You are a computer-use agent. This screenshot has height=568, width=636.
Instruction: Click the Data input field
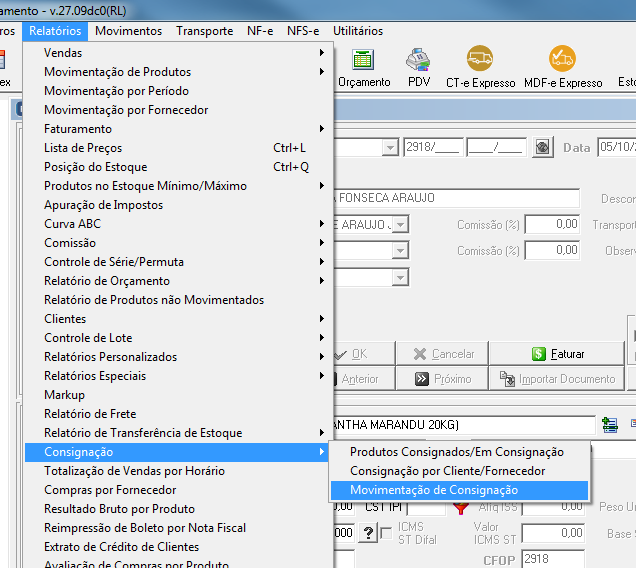pyautogui.click(x=617, y=147)
